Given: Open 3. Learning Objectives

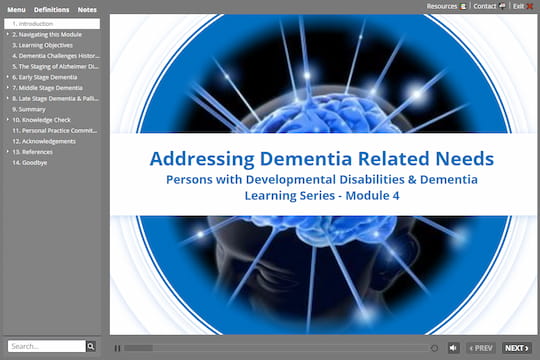Looking at the screenshot, I should [x=42, y=45].
